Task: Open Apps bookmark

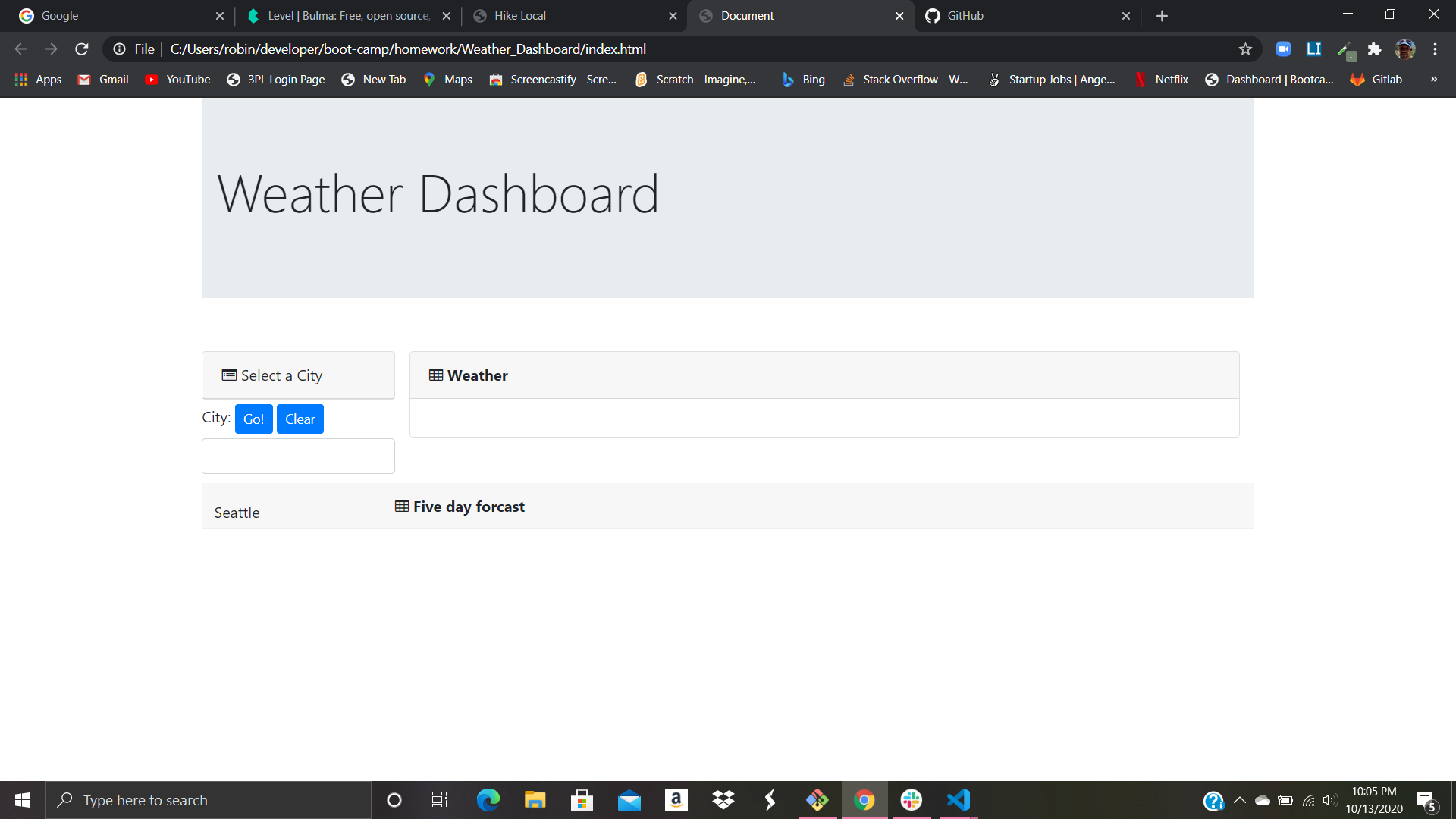Action: click(x=38, y=80)
